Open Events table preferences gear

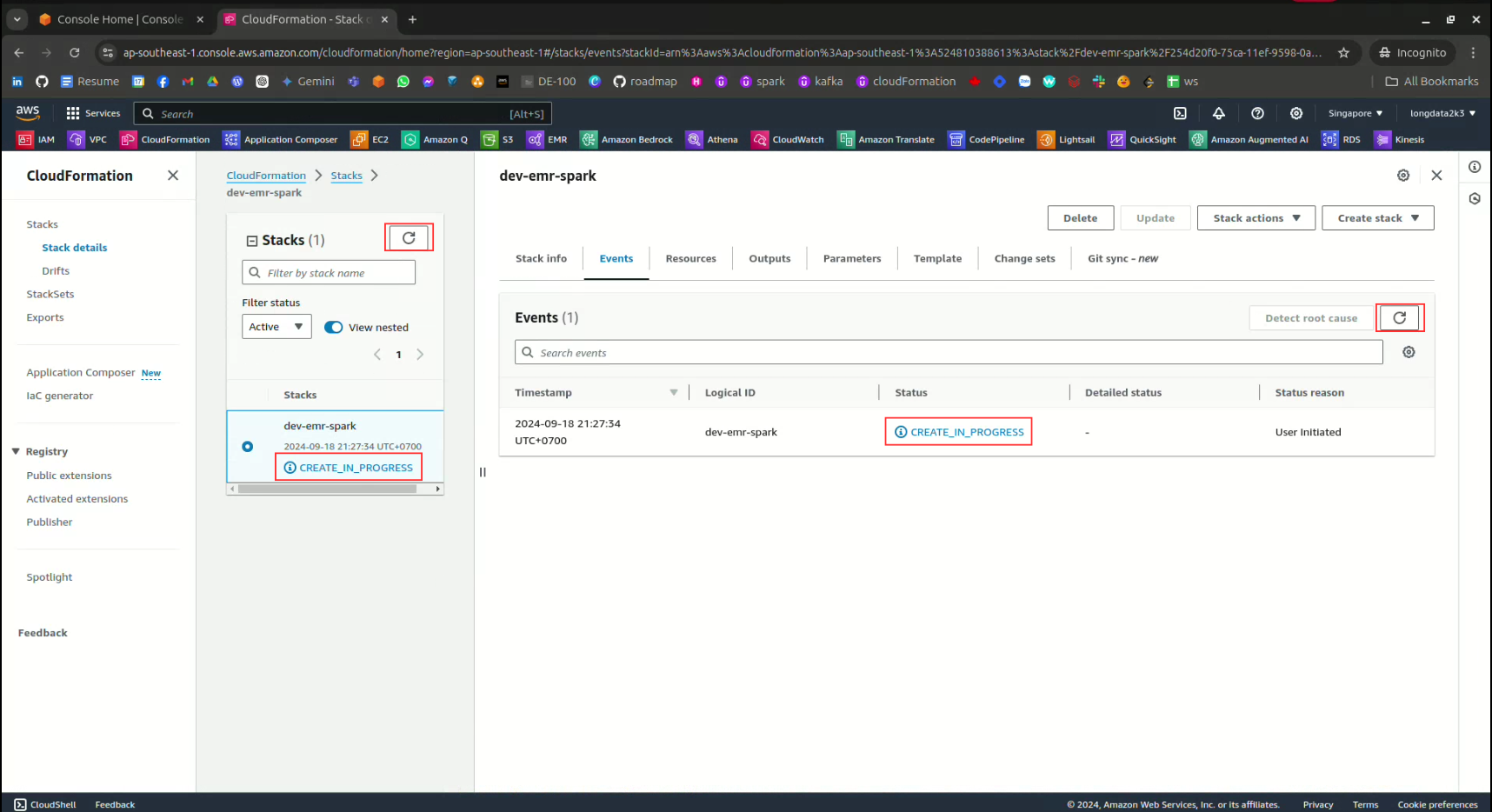pos(1409,352)
